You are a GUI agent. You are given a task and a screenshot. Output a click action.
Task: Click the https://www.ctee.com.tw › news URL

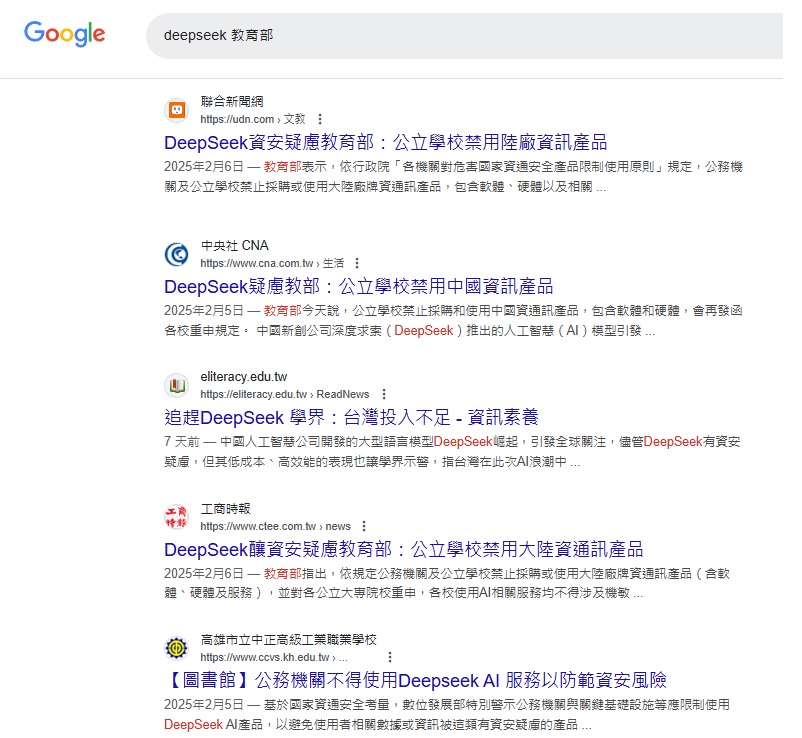pos(275,526)
